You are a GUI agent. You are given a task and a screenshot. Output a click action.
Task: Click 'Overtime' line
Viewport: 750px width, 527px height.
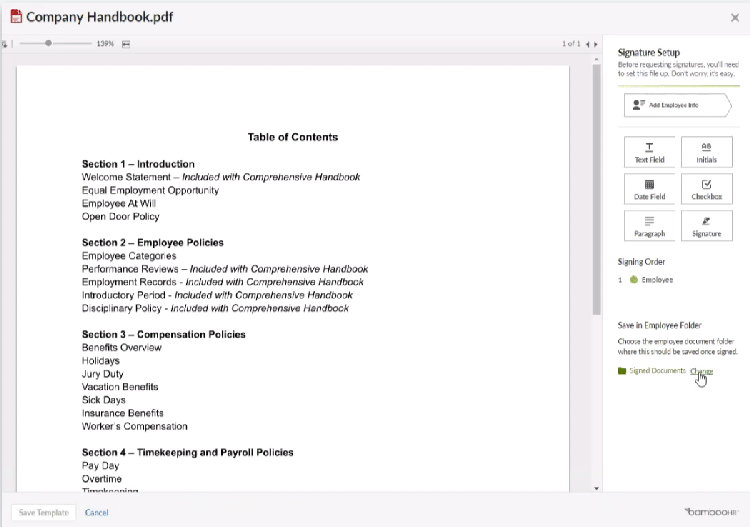101,479
